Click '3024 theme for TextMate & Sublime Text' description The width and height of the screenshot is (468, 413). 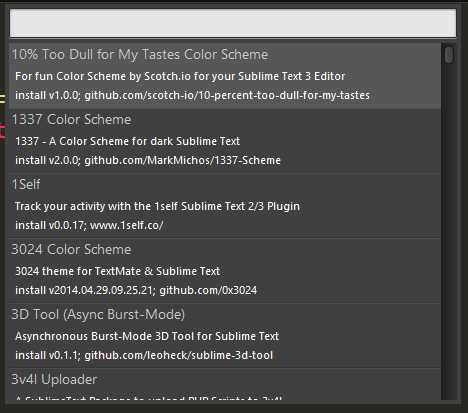[117, 271]
